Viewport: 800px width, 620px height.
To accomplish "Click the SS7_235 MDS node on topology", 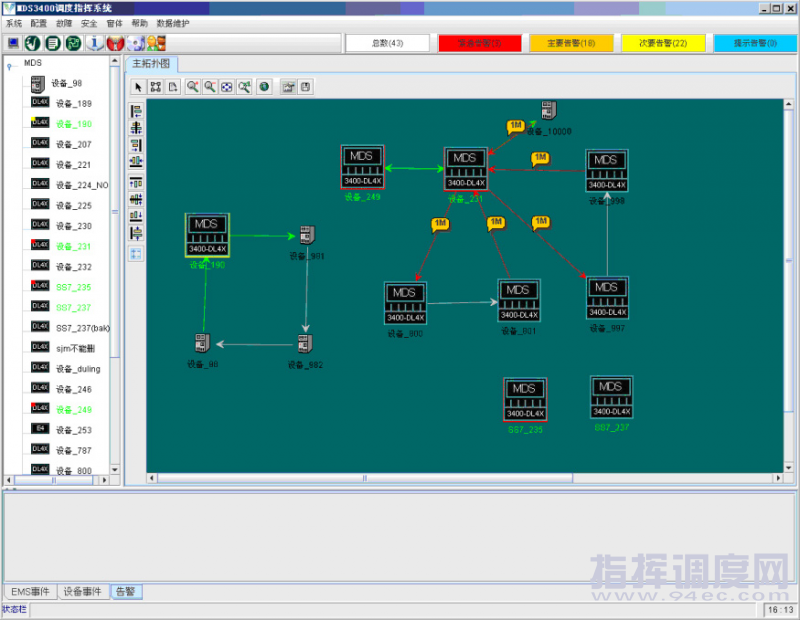I will (525, 400).
